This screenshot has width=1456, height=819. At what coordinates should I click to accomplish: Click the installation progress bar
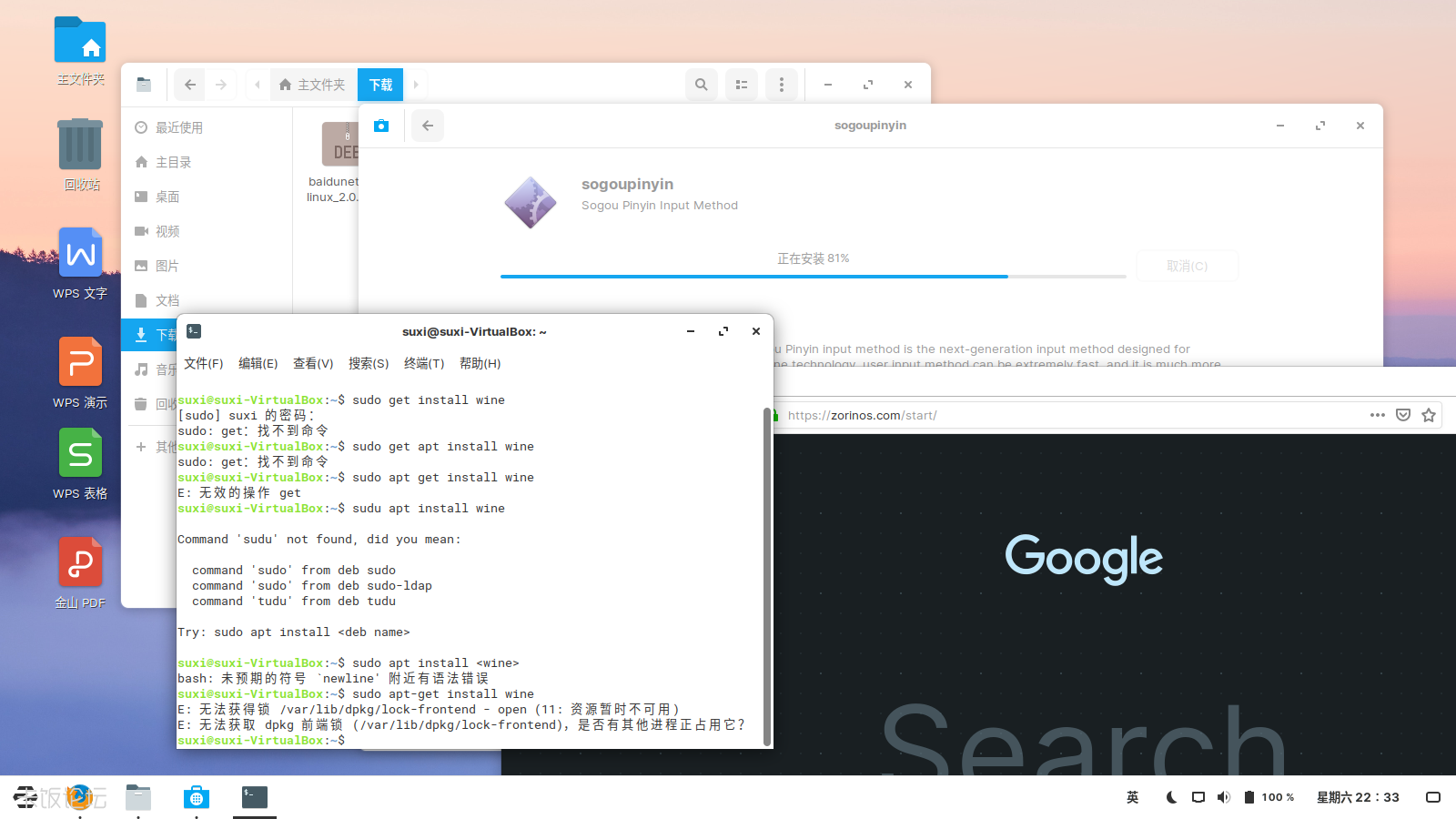pos(814,276)
